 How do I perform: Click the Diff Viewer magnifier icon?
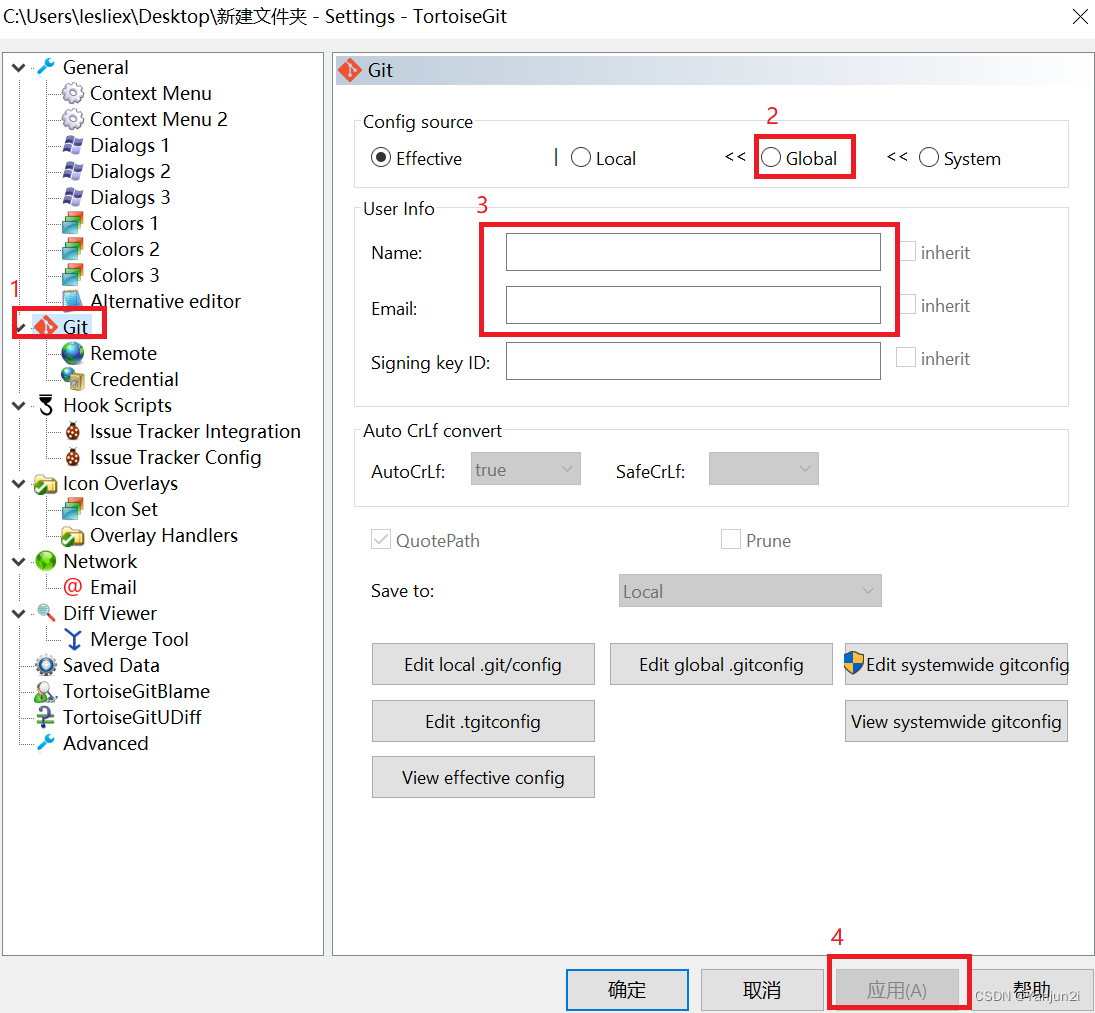46,613
